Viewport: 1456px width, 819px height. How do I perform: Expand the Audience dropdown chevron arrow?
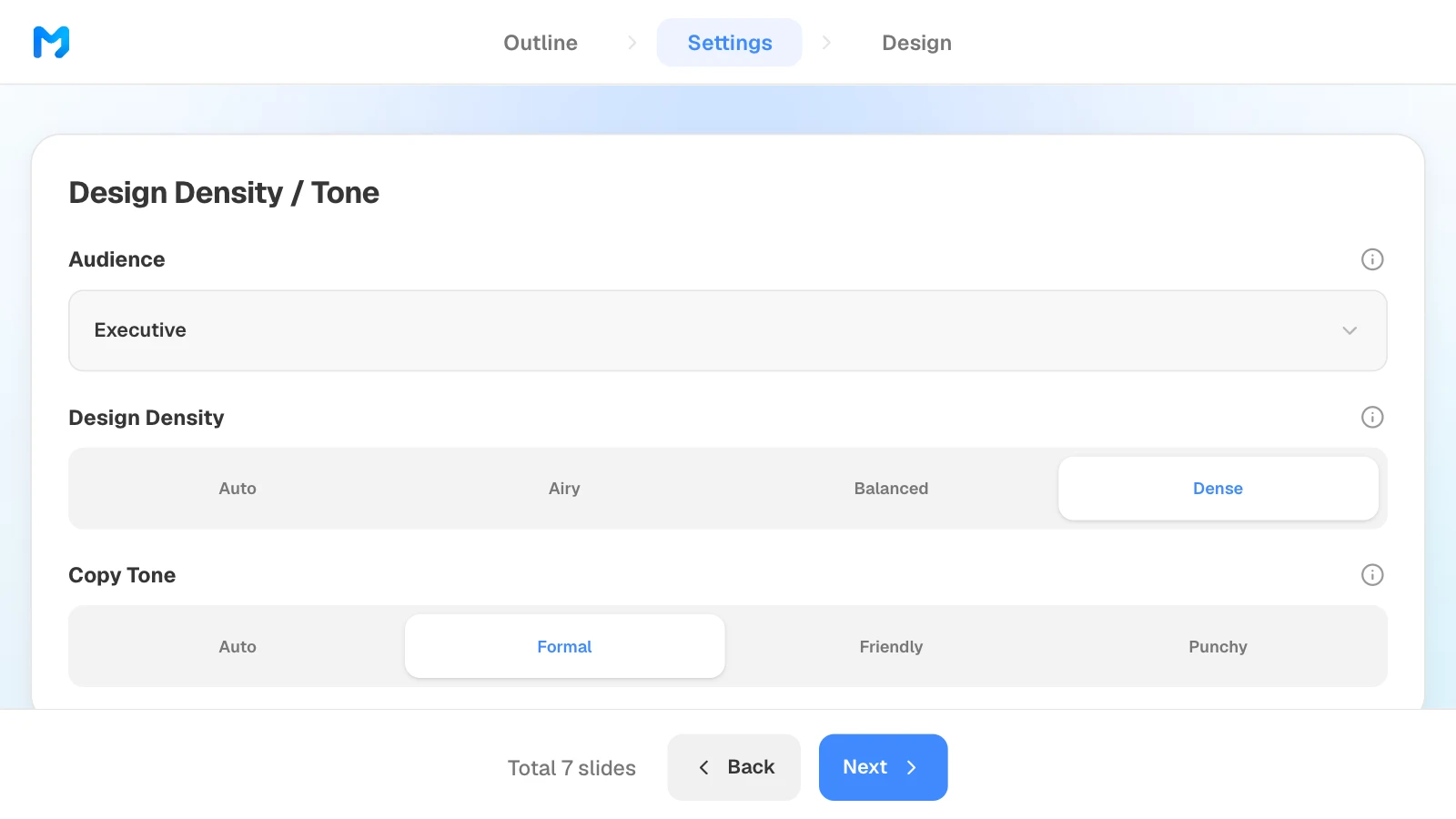pyautogui.click(x=1350, y=330)
